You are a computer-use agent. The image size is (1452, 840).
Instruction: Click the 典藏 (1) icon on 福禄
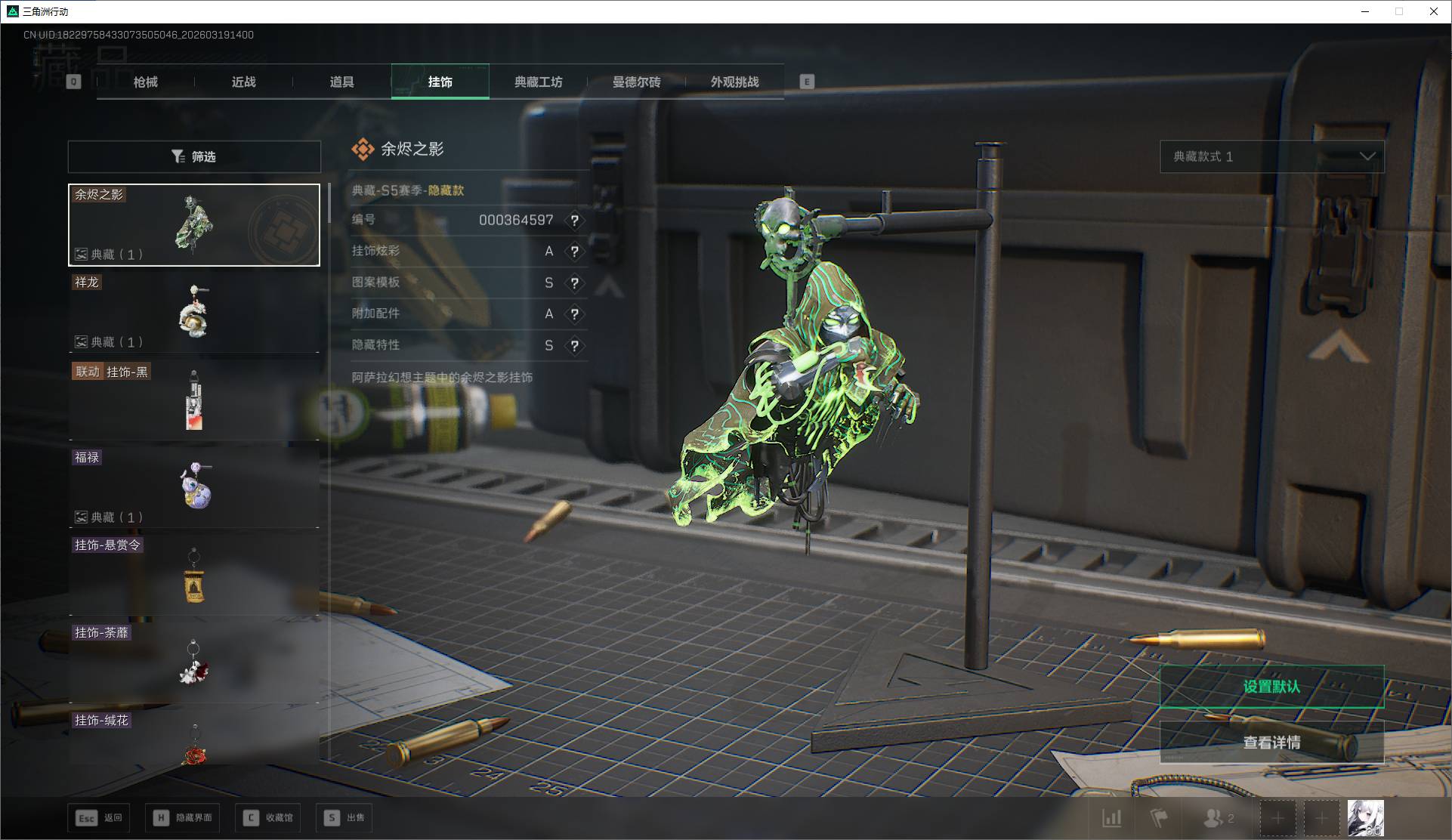[x=81, y=517]
